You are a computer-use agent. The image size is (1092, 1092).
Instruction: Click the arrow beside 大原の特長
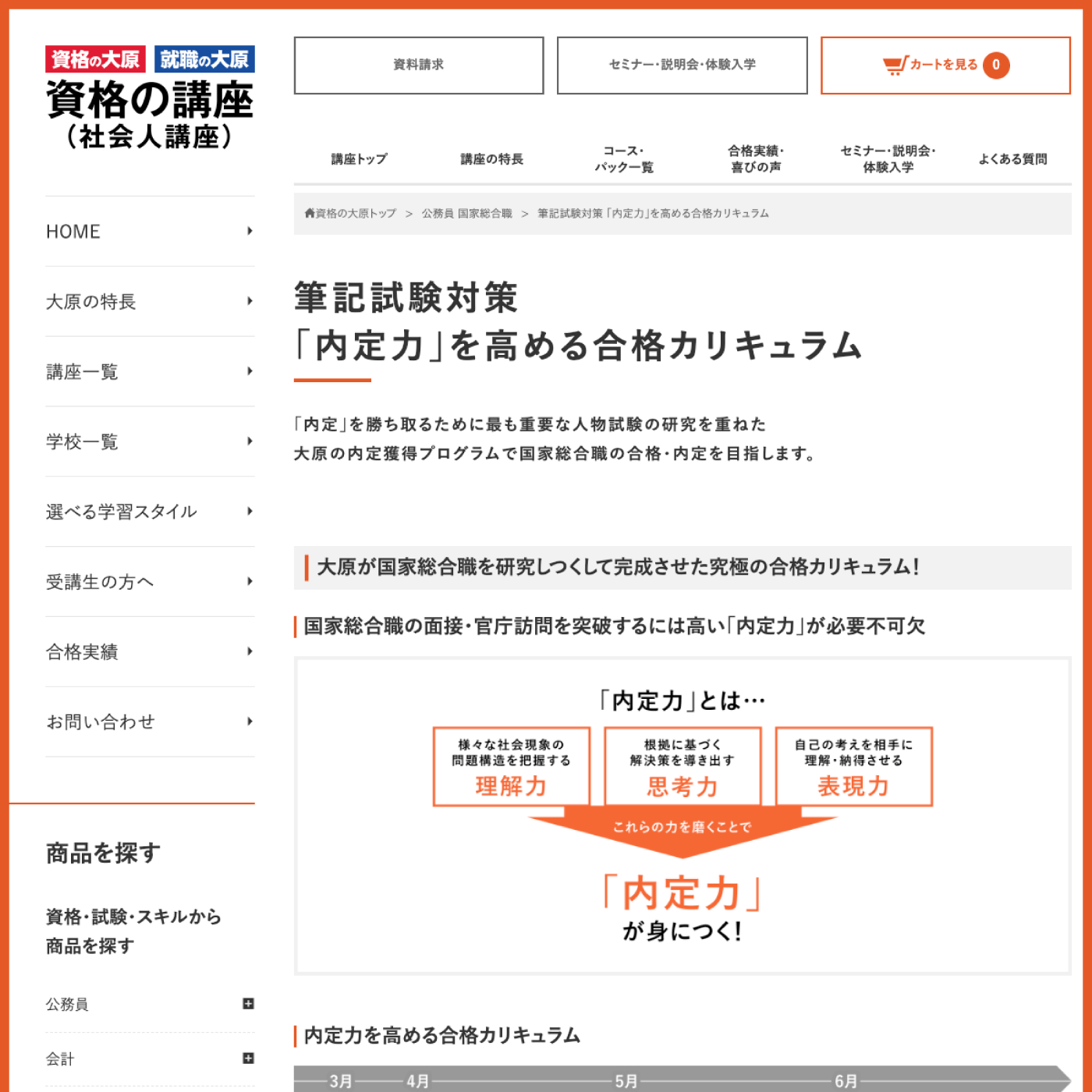250,301
